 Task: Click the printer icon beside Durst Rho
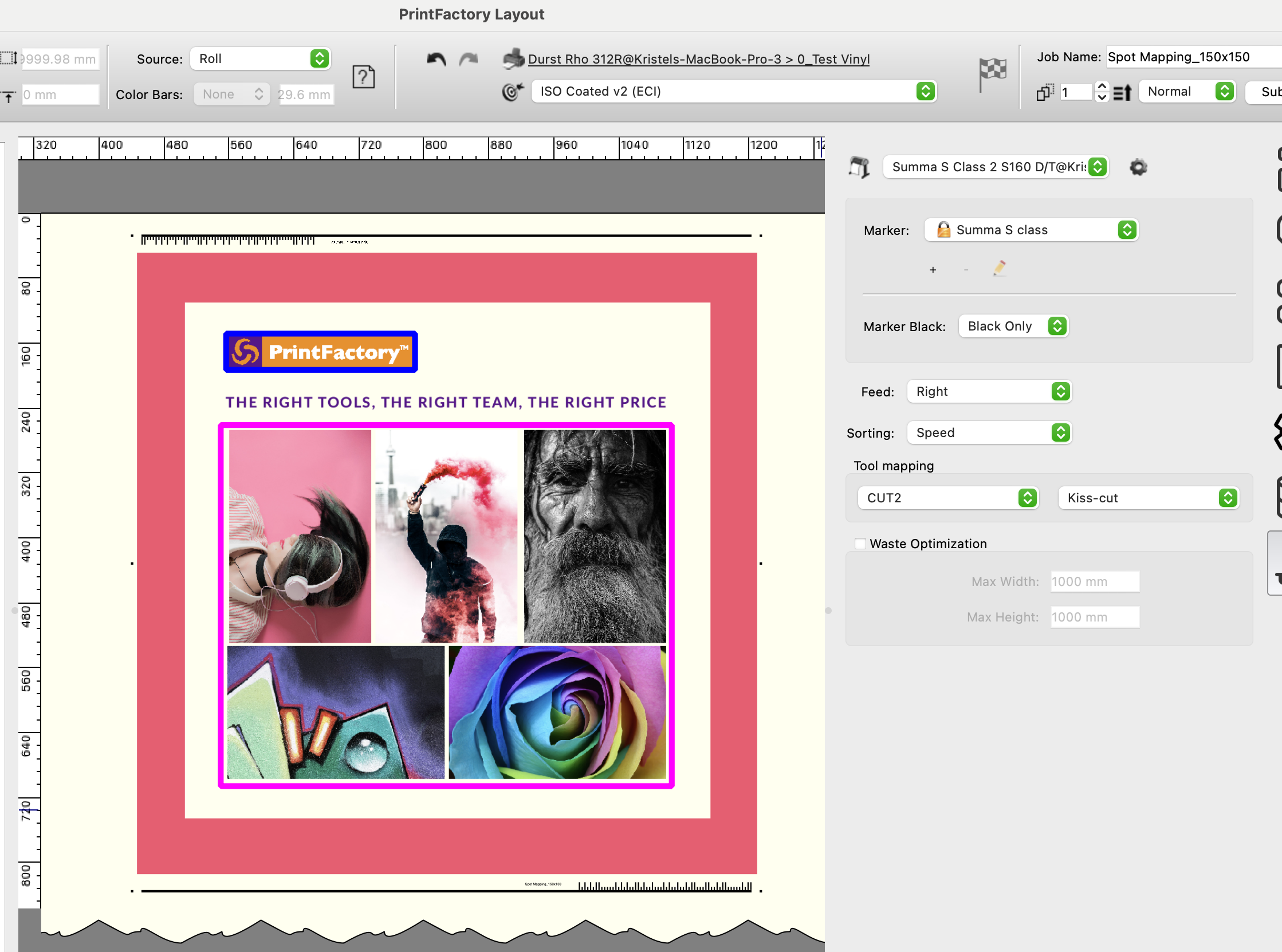point(513,59)
